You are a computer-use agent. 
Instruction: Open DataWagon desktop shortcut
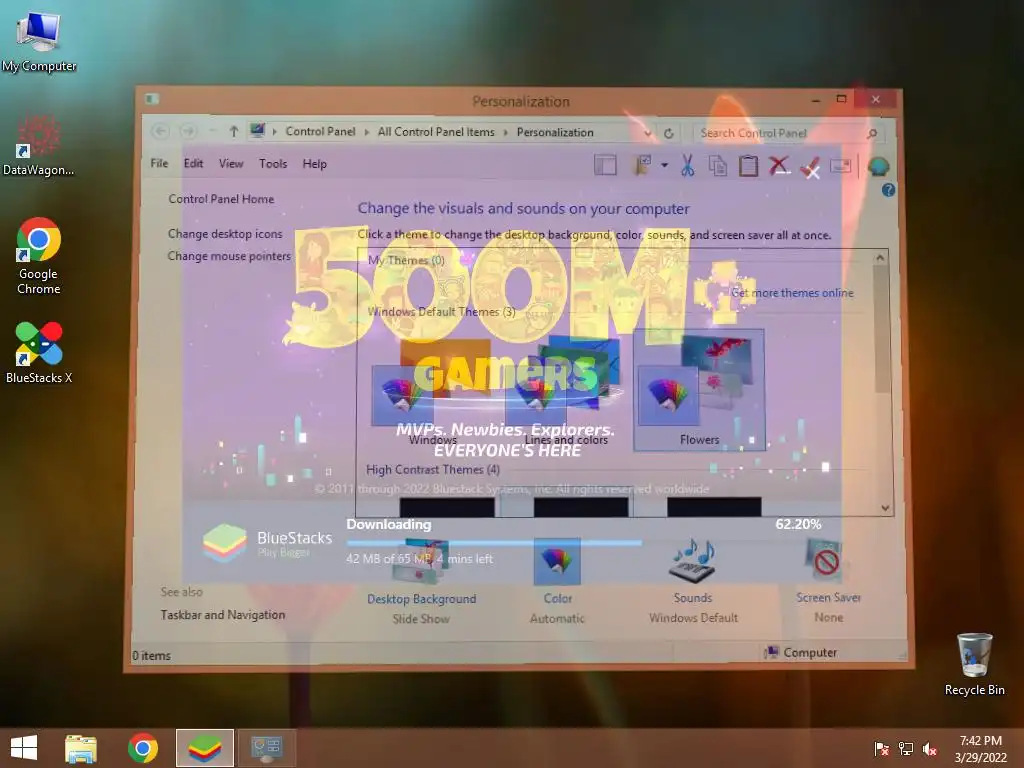[38, 145]
